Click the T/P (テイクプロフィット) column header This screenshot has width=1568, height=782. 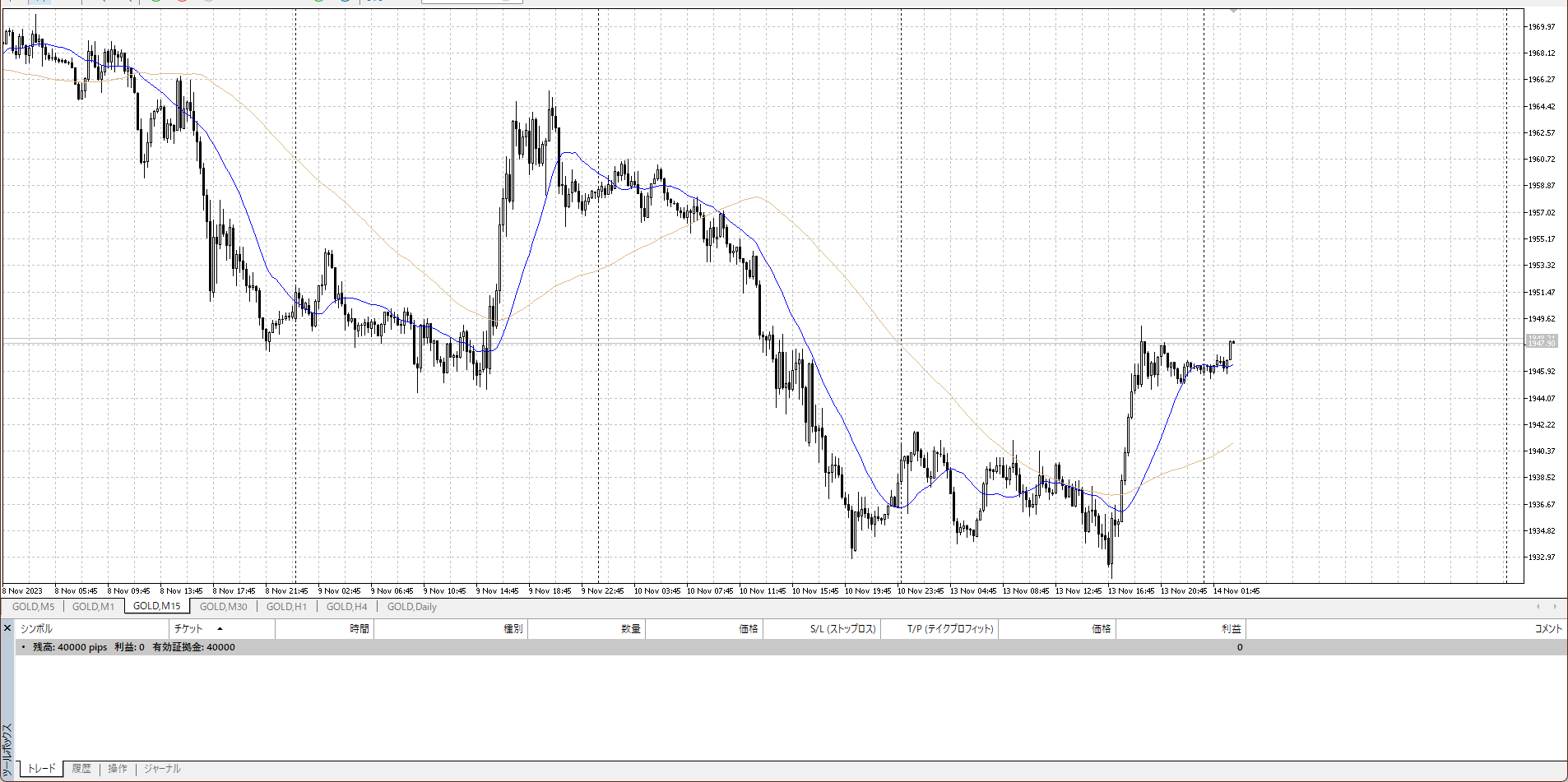click(950, 629)
